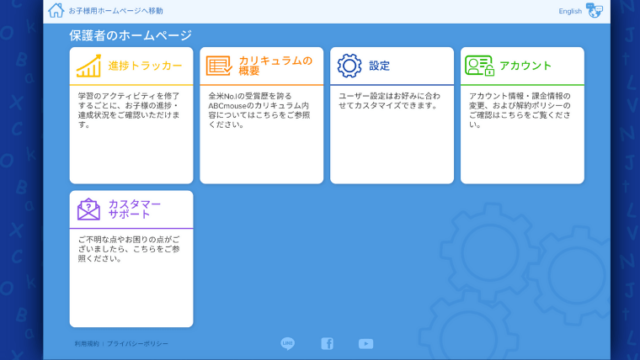Open the プライバシーポリシー footer link
The width and height of the screenshot is (640, 360).
(137, 344)
